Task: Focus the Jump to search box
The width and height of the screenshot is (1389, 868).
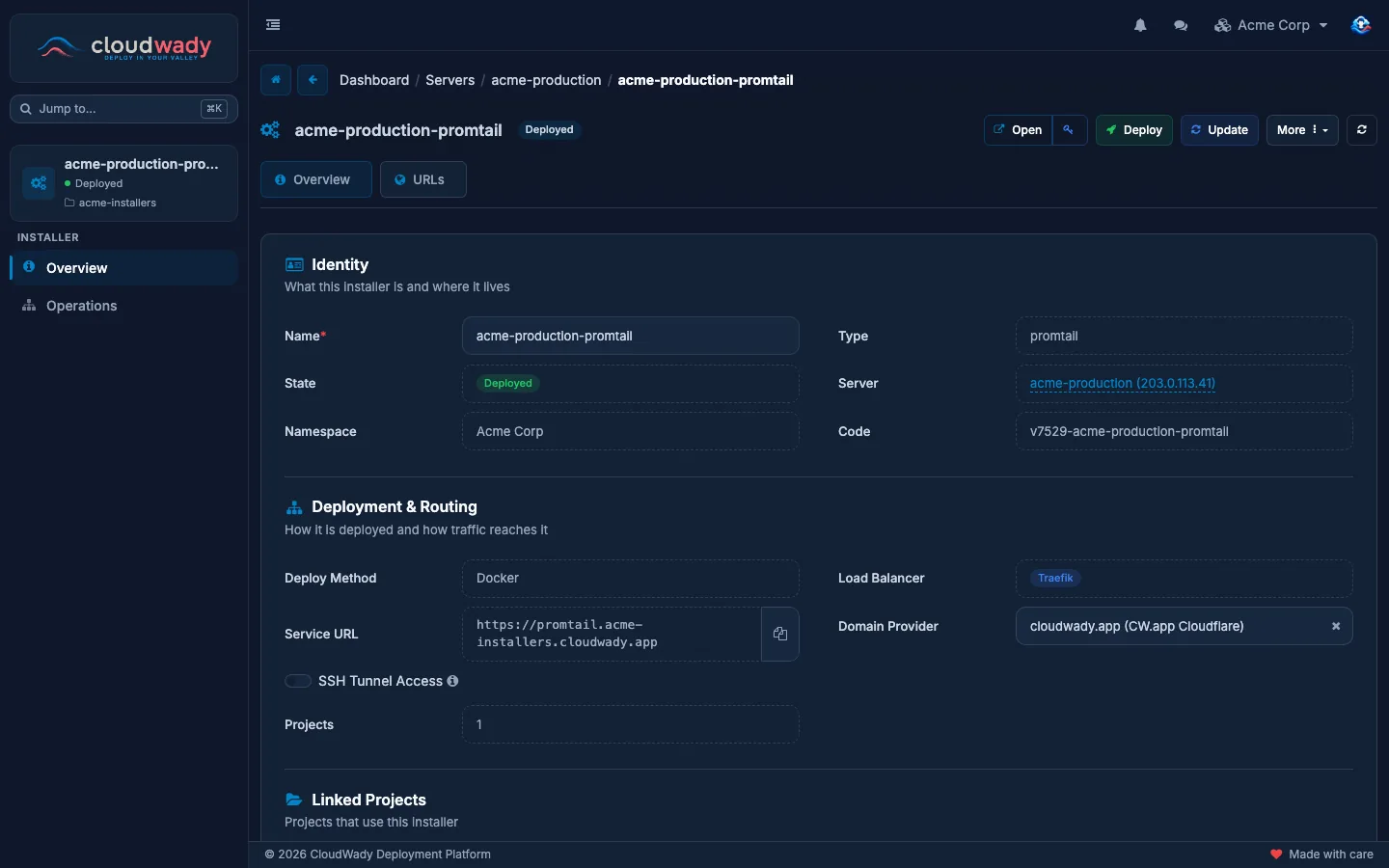Action: pyautogui.click(x=123, y=109)
